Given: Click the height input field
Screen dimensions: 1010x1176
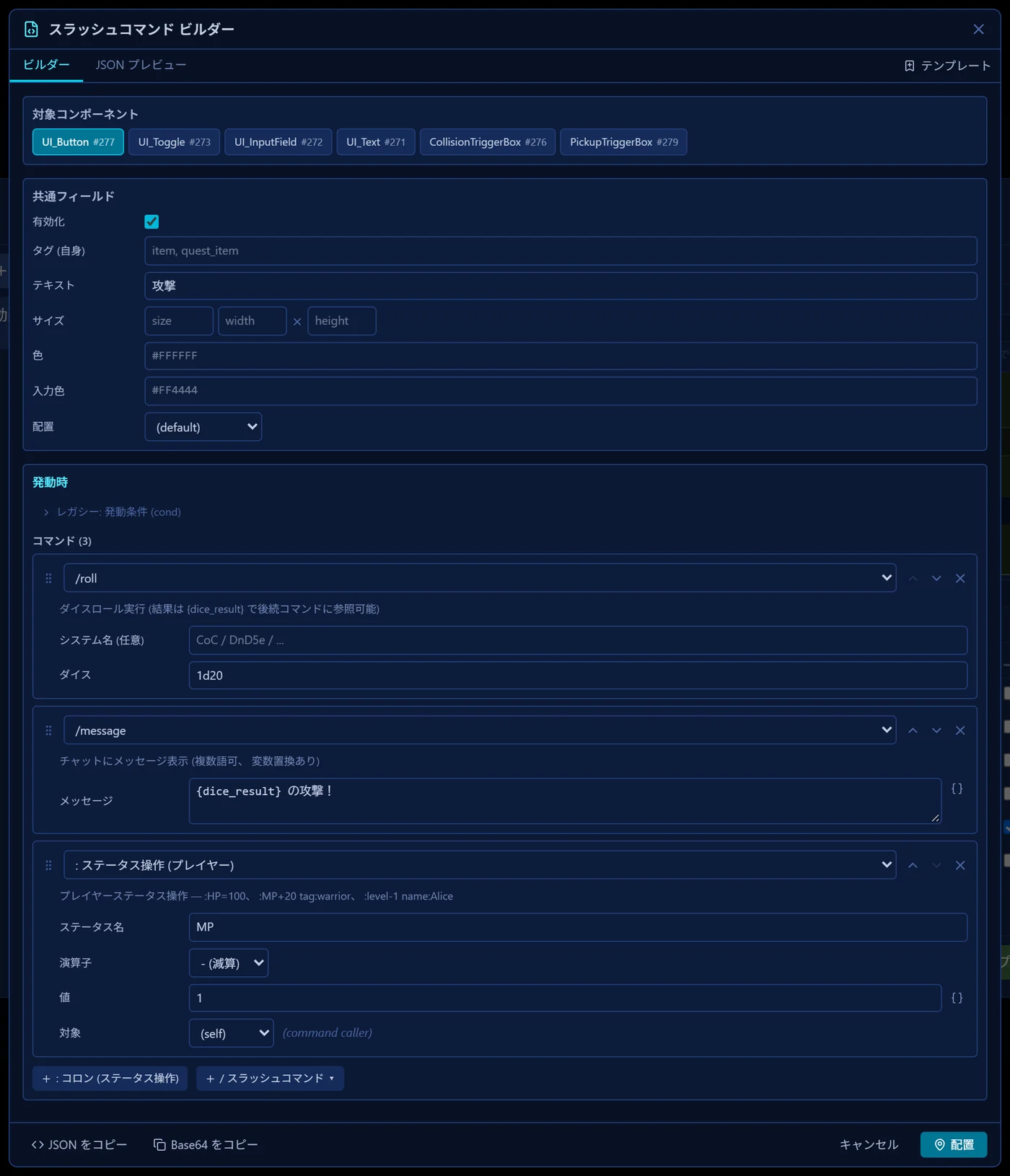Looking at the screenshot, I should coord(342,321).
